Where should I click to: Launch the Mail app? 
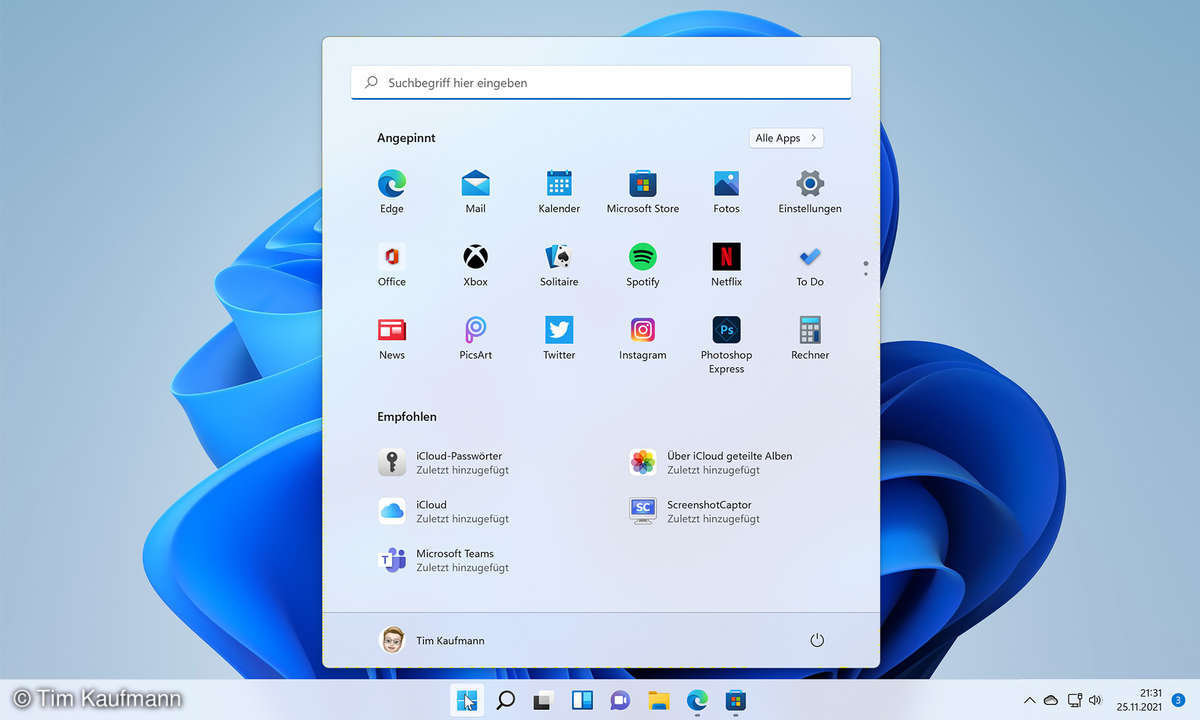pos(475,192)
